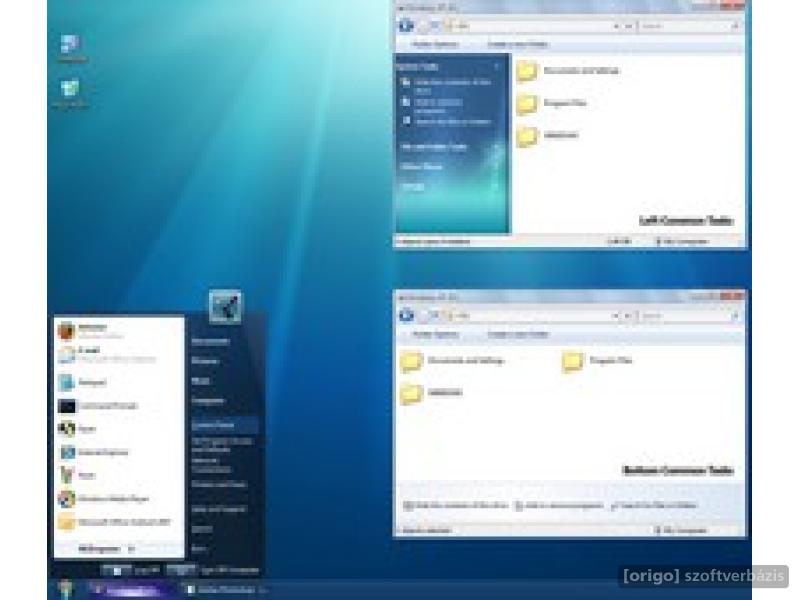
Task: Open WINDOWS folder in the top window
Action: click(x=547, y=136)
